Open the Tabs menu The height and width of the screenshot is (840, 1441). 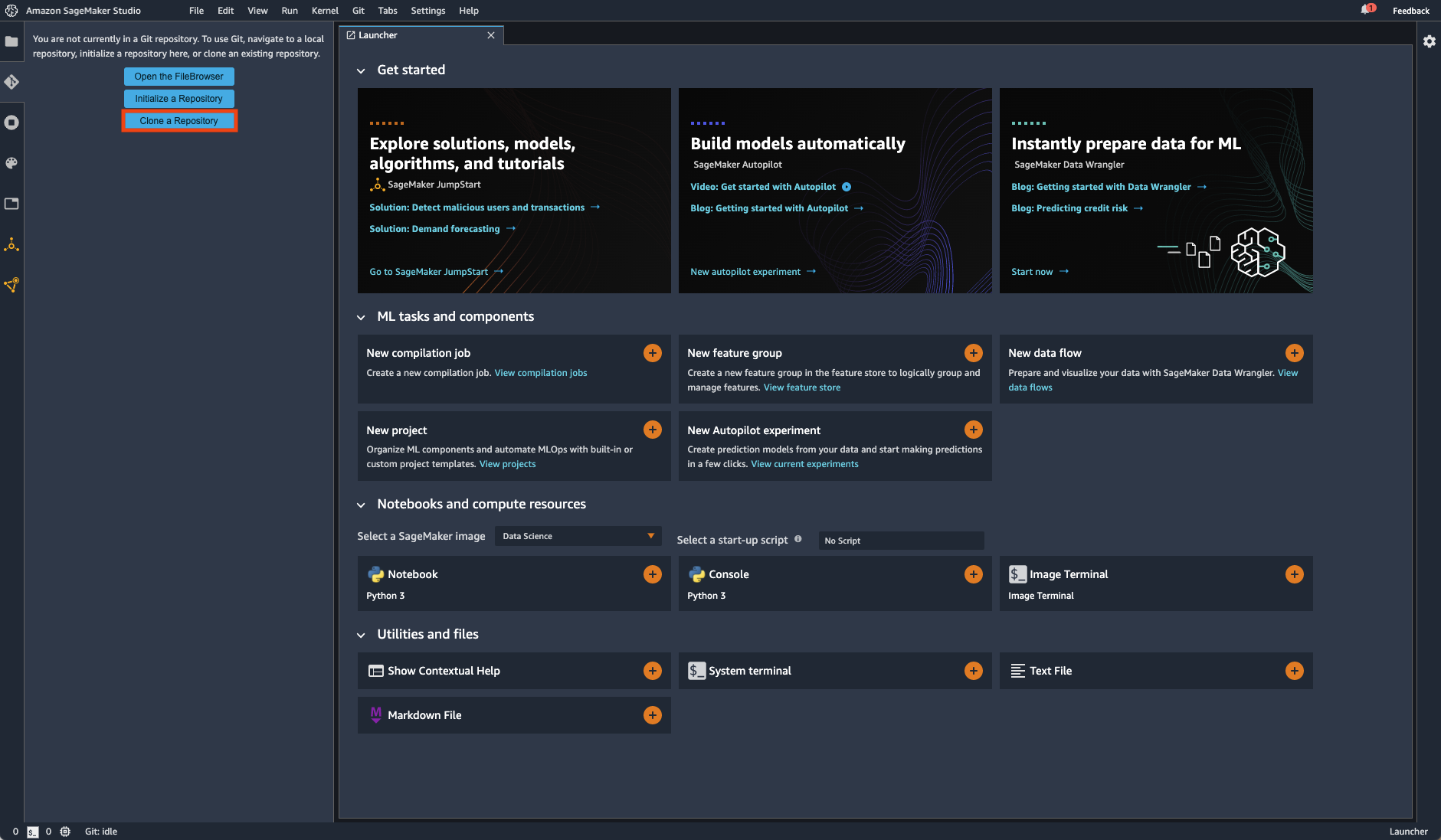(388, 11)
